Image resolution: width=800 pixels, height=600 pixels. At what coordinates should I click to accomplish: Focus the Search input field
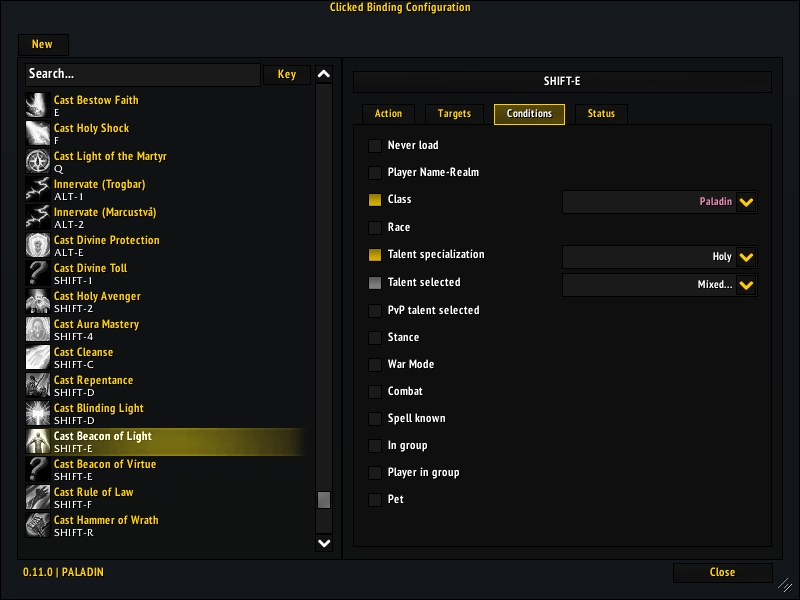142,75
